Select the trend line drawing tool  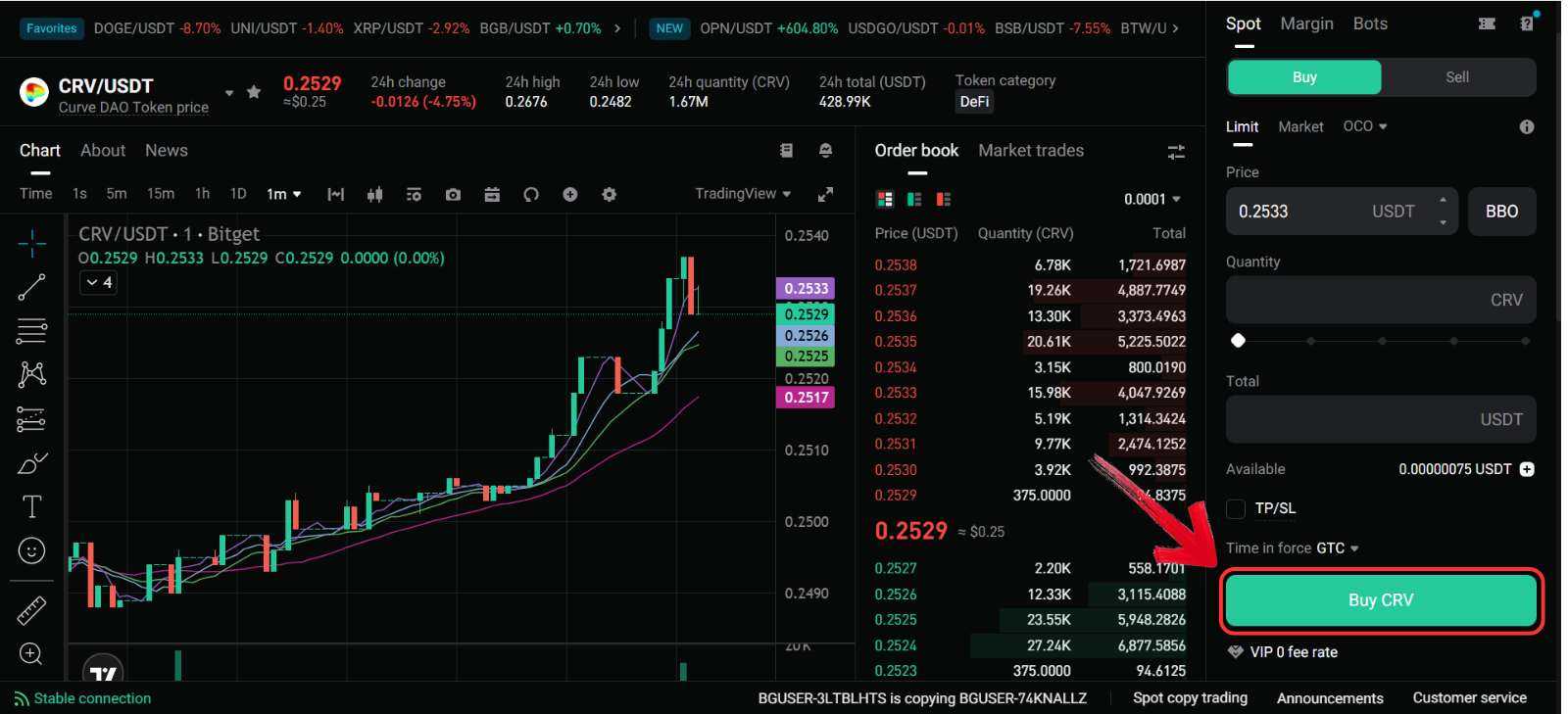tap(31, 287)
